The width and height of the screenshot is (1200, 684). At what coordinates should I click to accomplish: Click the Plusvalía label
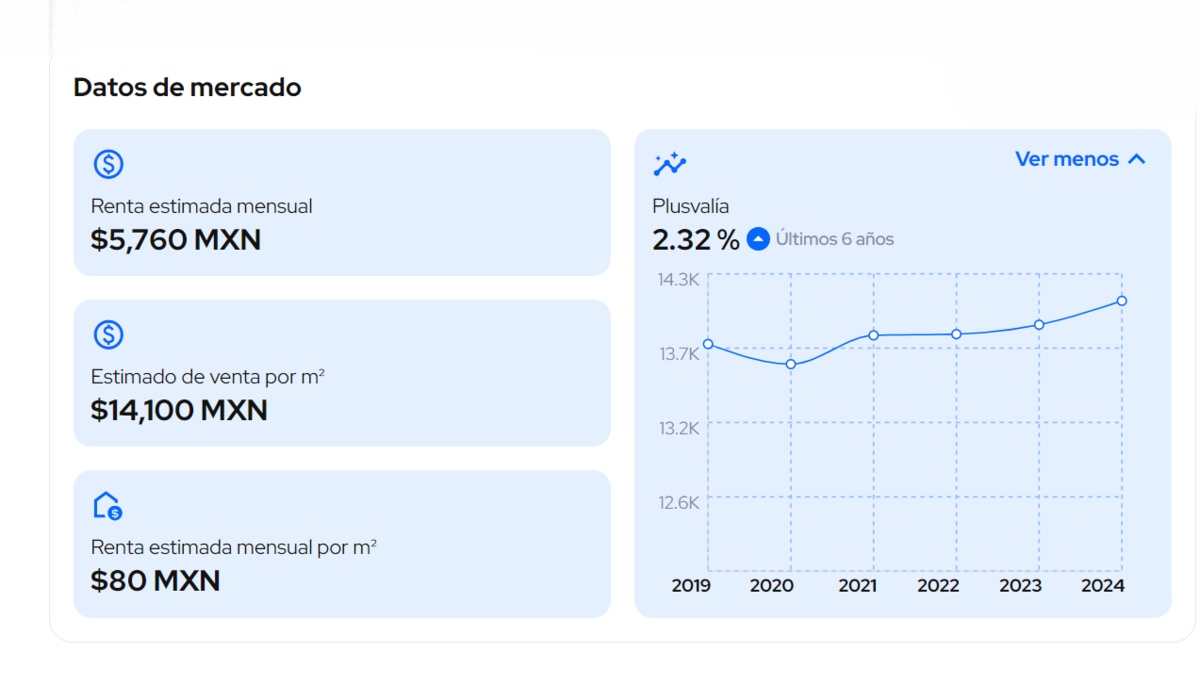tap(690, 206)
